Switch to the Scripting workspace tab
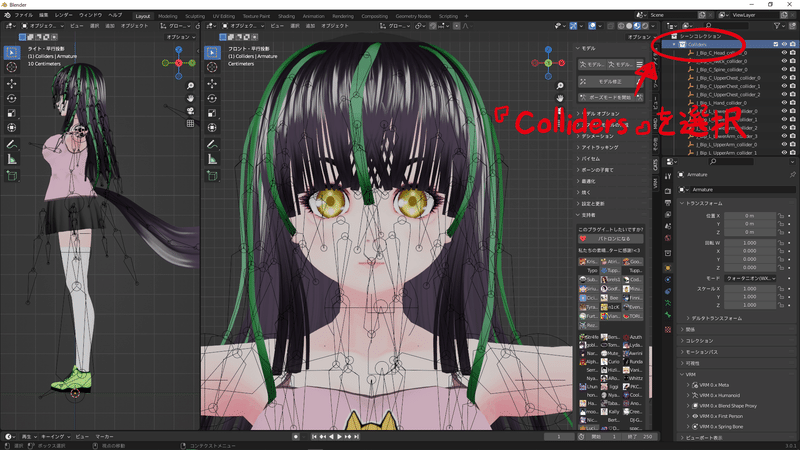The height and width of the screenshot is (450, 800). 448,16
